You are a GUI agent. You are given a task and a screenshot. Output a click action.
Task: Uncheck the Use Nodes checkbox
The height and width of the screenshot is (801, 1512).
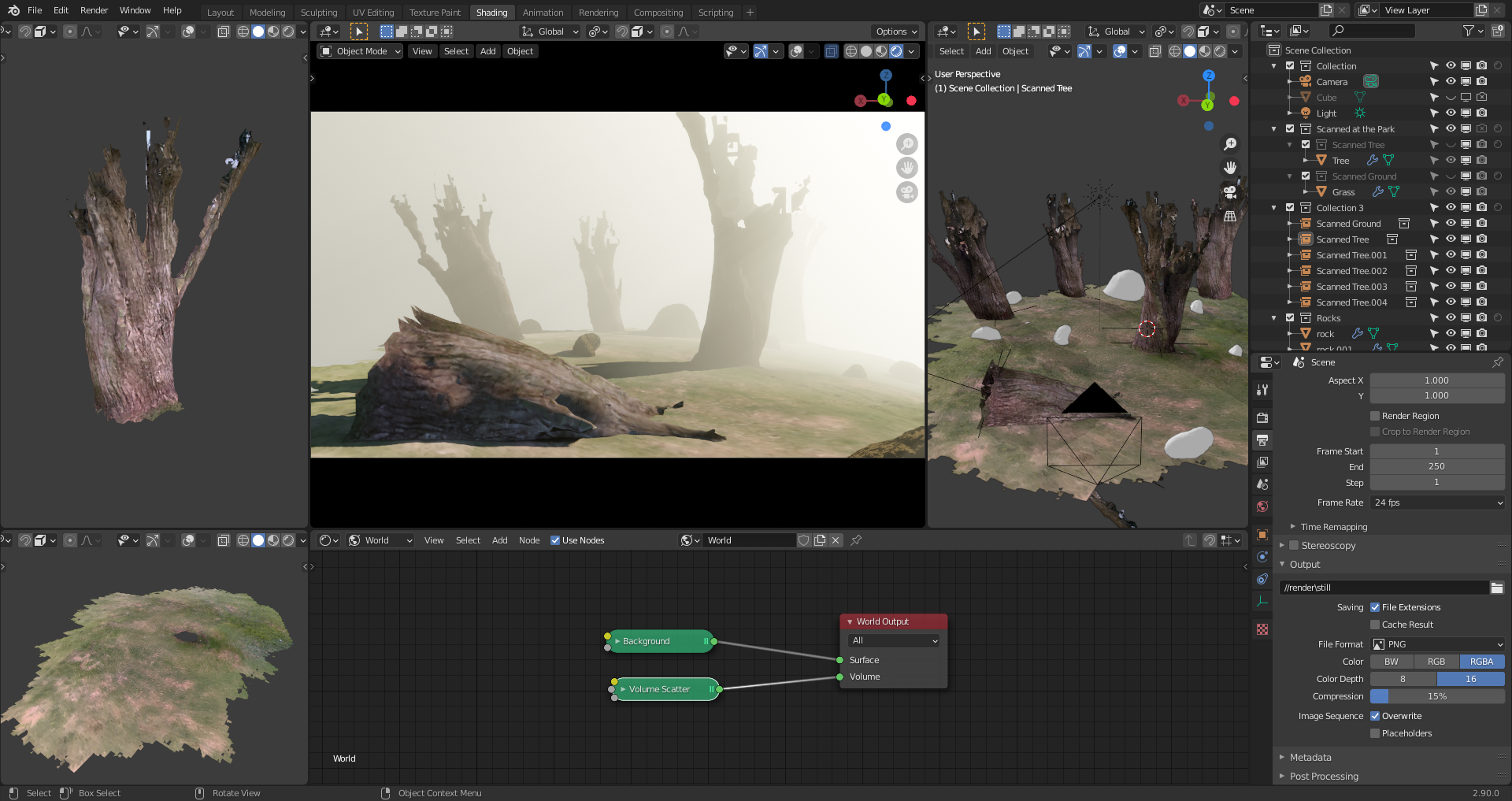555,540
